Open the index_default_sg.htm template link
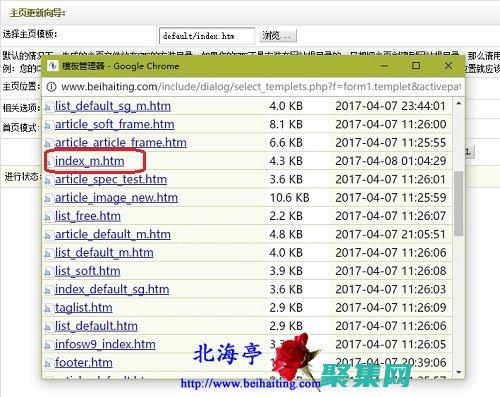500x397 pixels. pyautogui.click(x=112, y=289)
